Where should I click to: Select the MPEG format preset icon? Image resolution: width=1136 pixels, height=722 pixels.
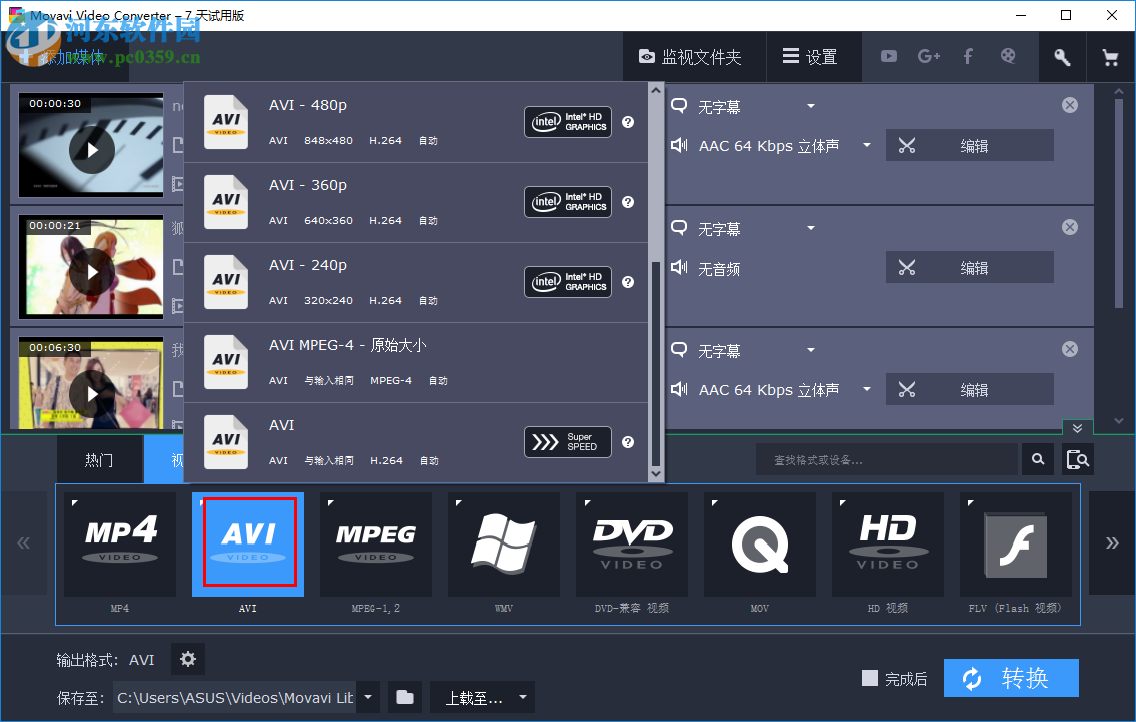click(x=375, y=543)
